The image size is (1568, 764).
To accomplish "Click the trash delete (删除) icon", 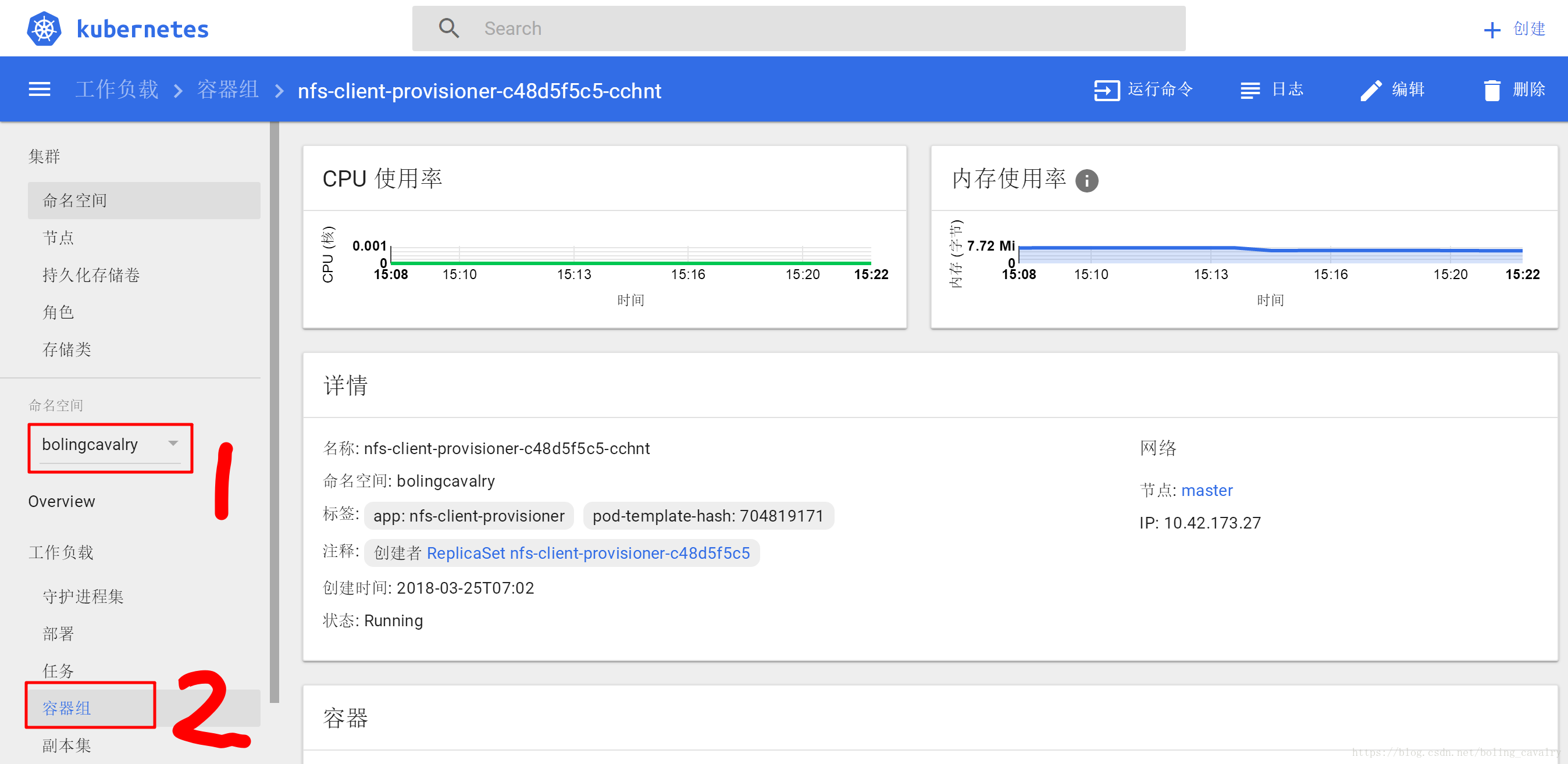I will pos(1491,90).
